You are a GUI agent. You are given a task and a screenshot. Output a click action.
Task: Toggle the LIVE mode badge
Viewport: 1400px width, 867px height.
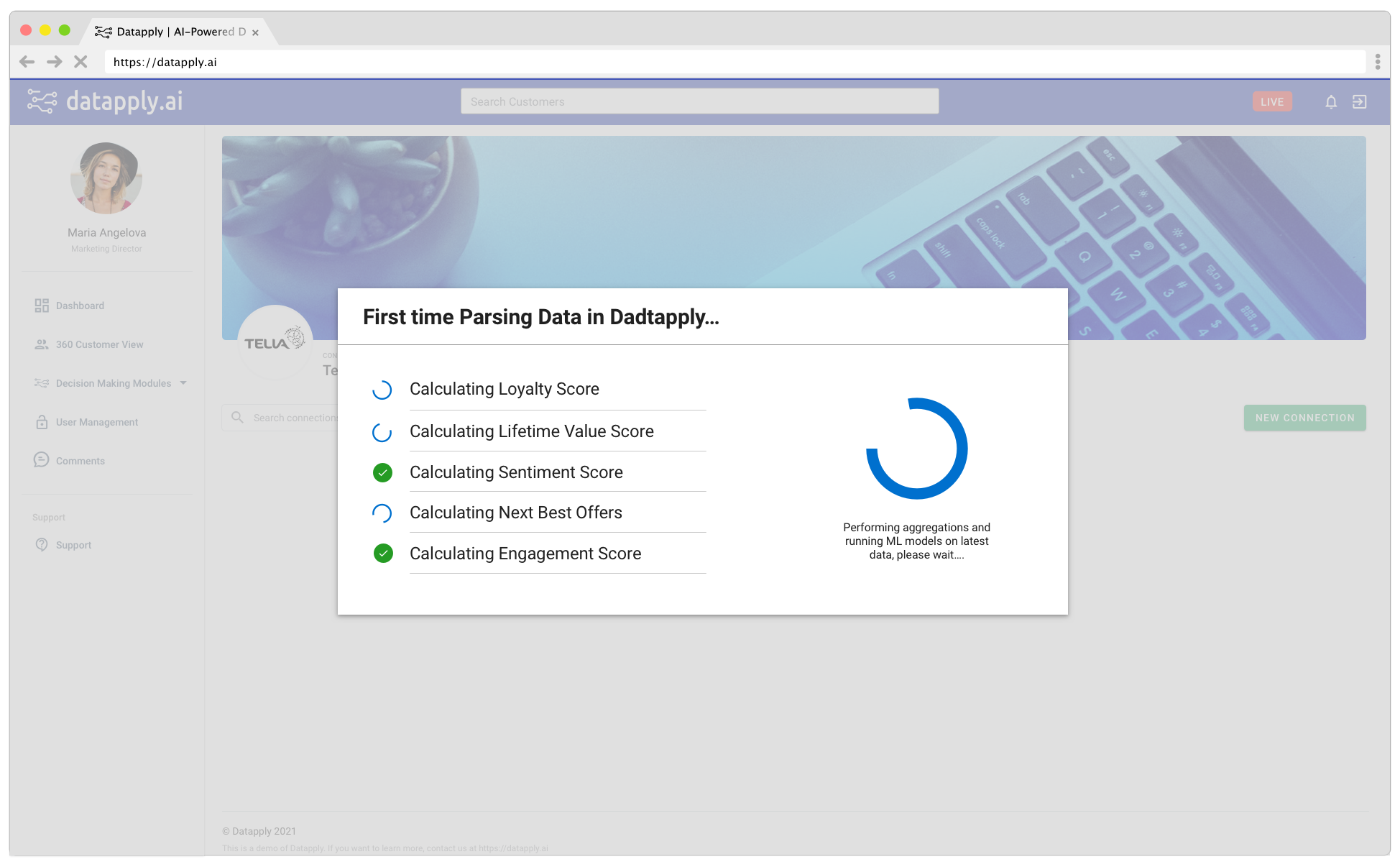point(1271,102)
